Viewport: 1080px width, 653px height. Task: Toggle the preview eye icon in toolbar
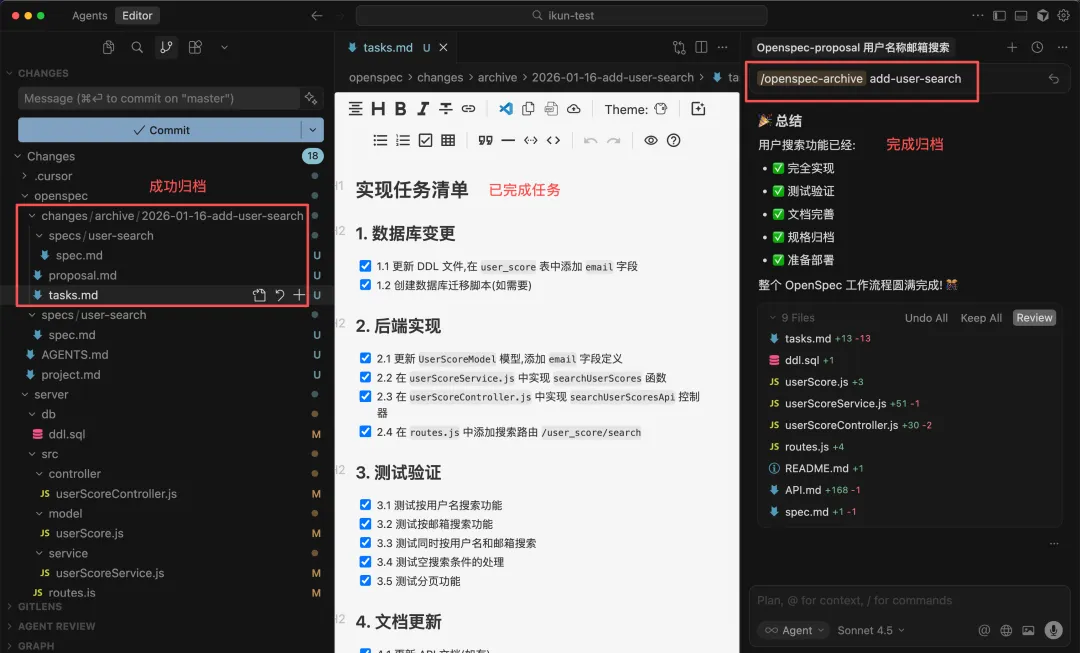[651, 140]
